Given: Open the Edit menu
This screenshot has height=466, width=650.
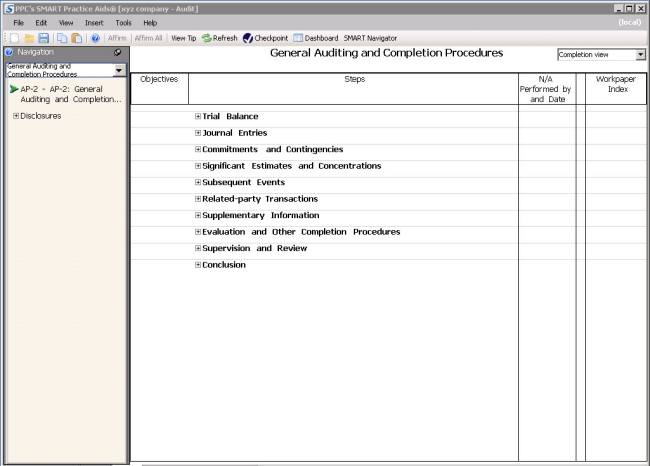Looking at the screenshot, I should pyautogui.click(x=41, y=23).
